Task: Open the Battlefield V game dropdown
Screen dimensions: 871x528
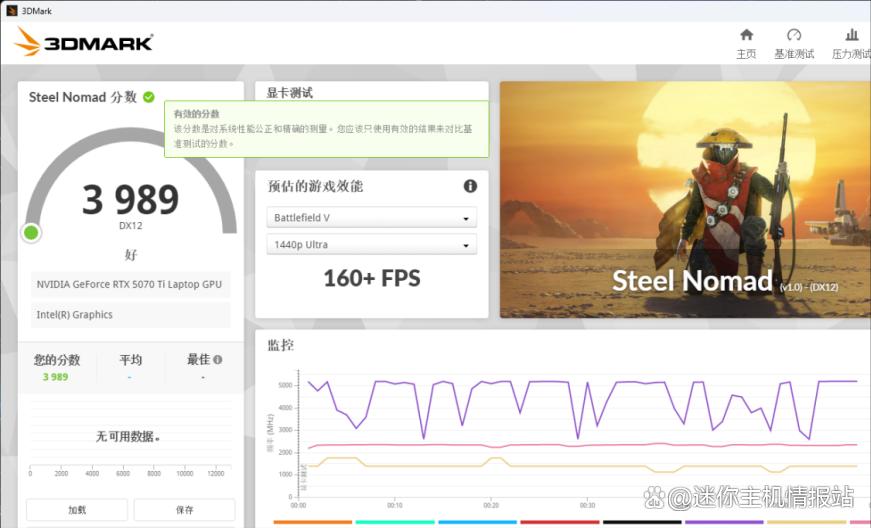Action: click(x=372, y=218)
